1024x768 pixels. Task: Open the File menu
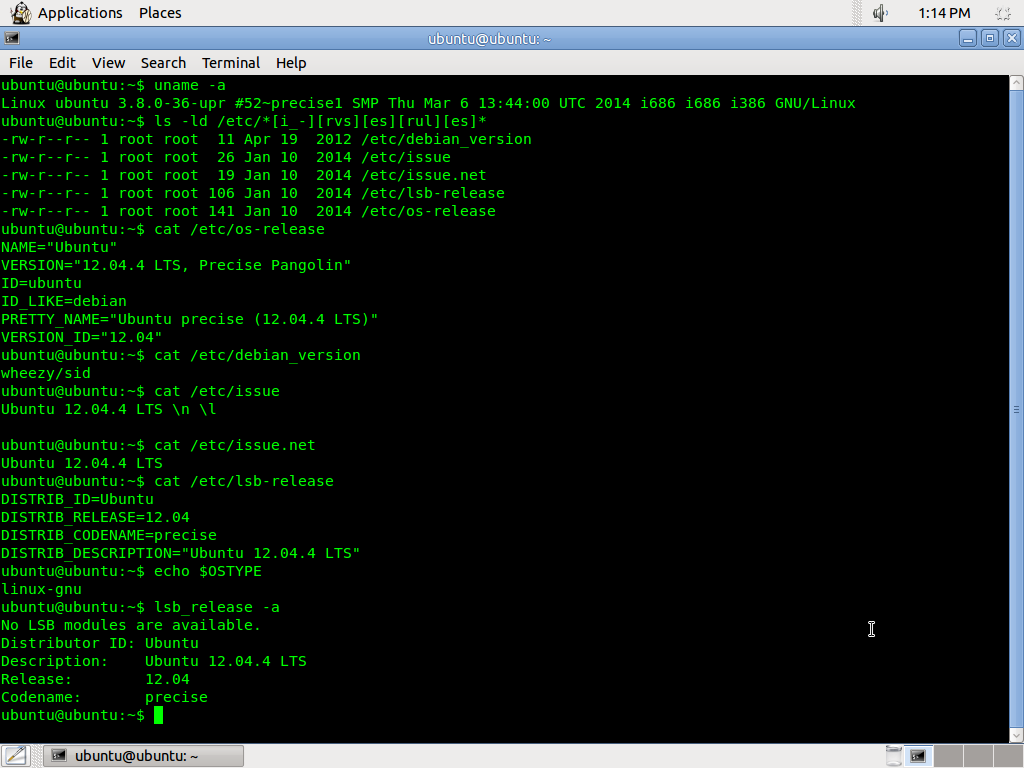(x=21, y=63)
